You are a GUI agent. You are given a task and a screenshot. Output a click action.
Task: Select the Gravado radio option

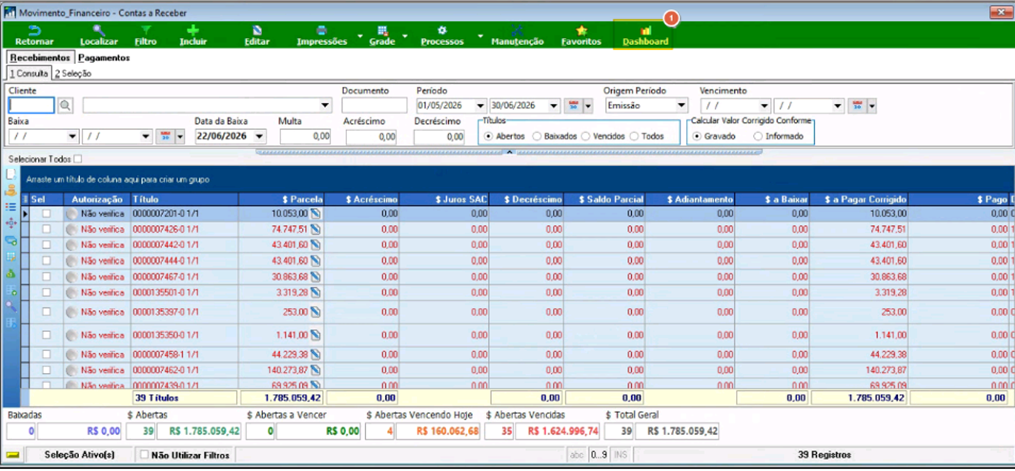[697, 137]
